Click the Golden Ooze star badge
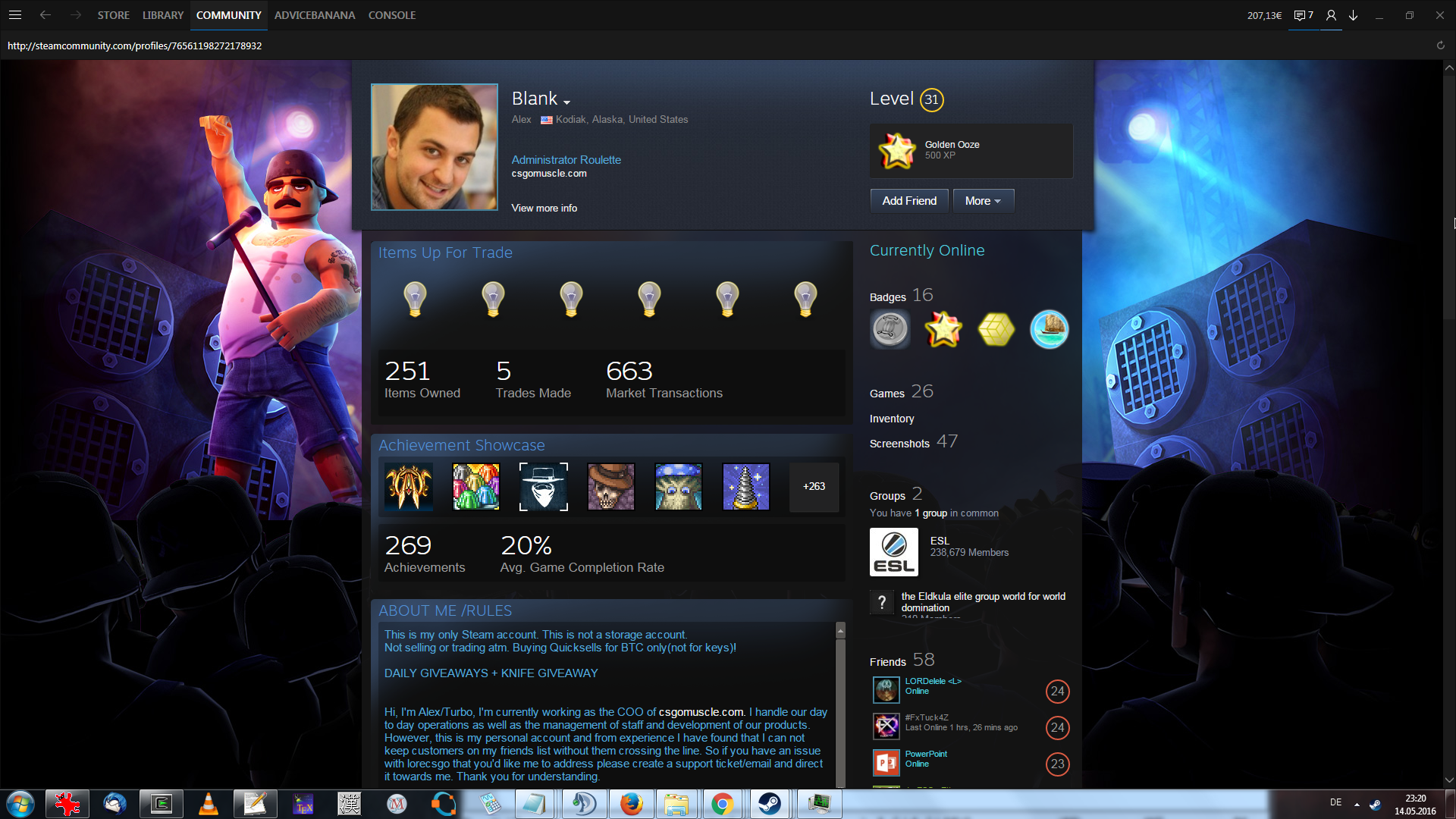 point(896,150)
